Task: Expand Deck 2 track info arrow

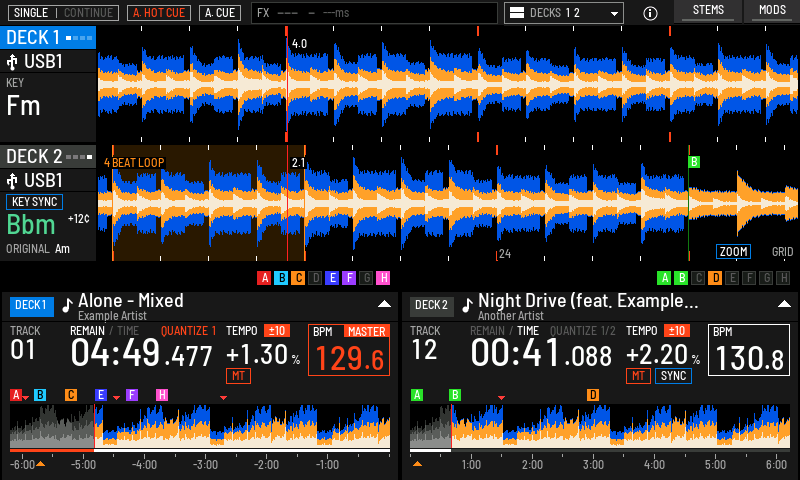Action: [784, 304]
